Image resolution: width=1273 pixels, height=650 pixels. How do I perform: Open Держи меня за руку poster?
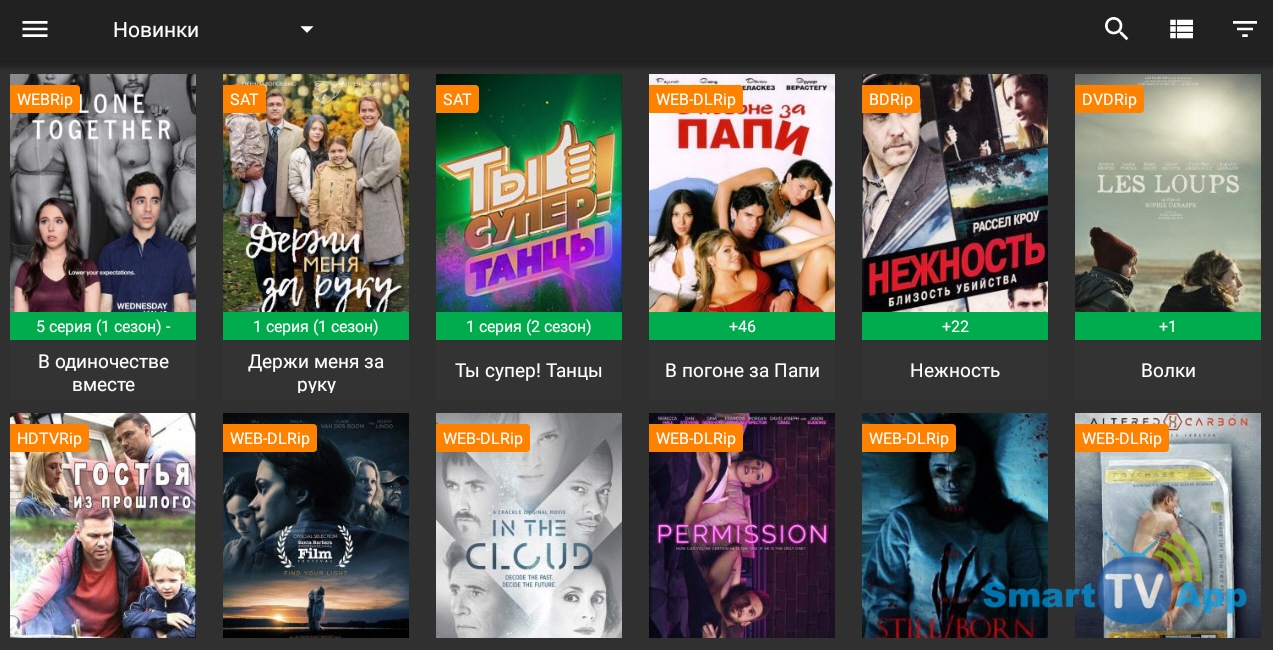pyautogui.click(x=316, y=193)
